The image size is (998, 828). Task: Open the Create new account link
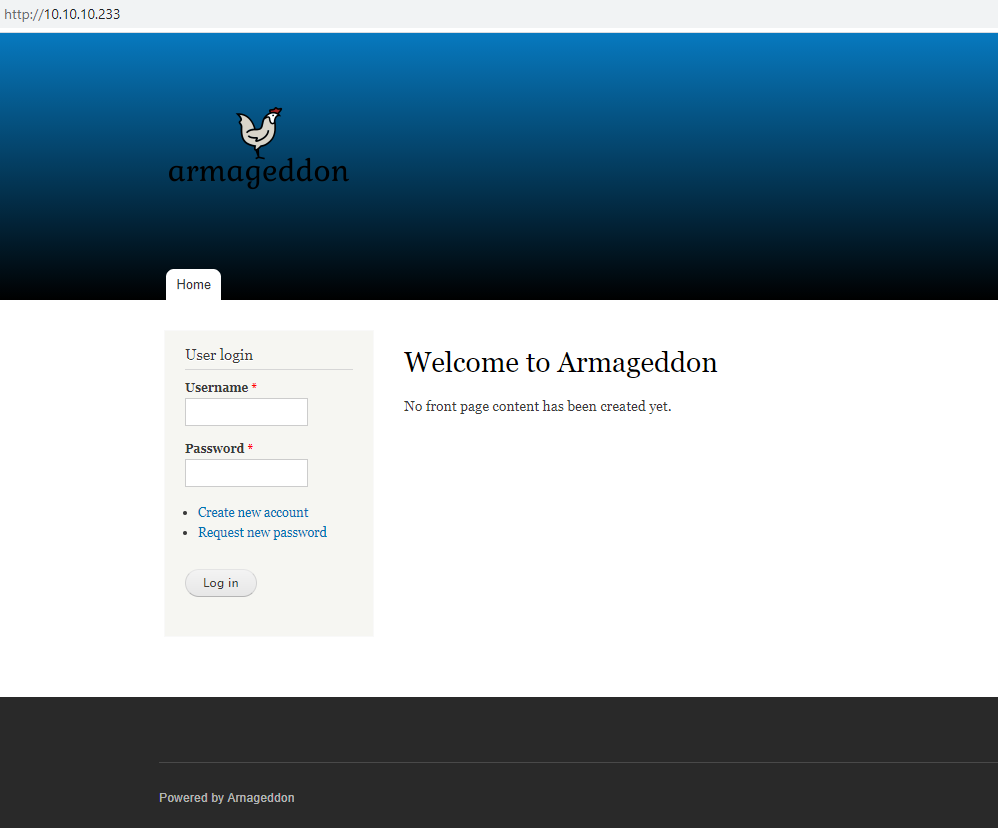[x=253, y=512]
